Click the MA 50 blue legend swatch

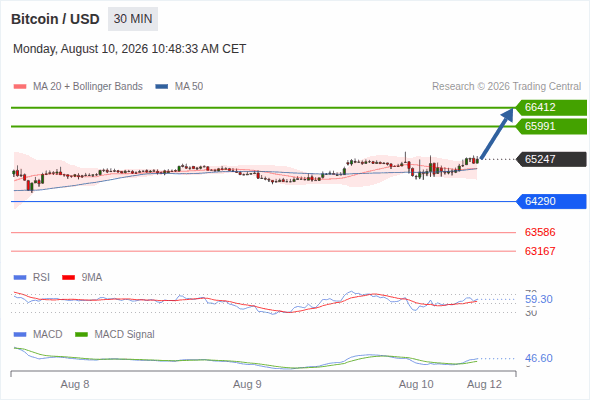tap(162, 87)
